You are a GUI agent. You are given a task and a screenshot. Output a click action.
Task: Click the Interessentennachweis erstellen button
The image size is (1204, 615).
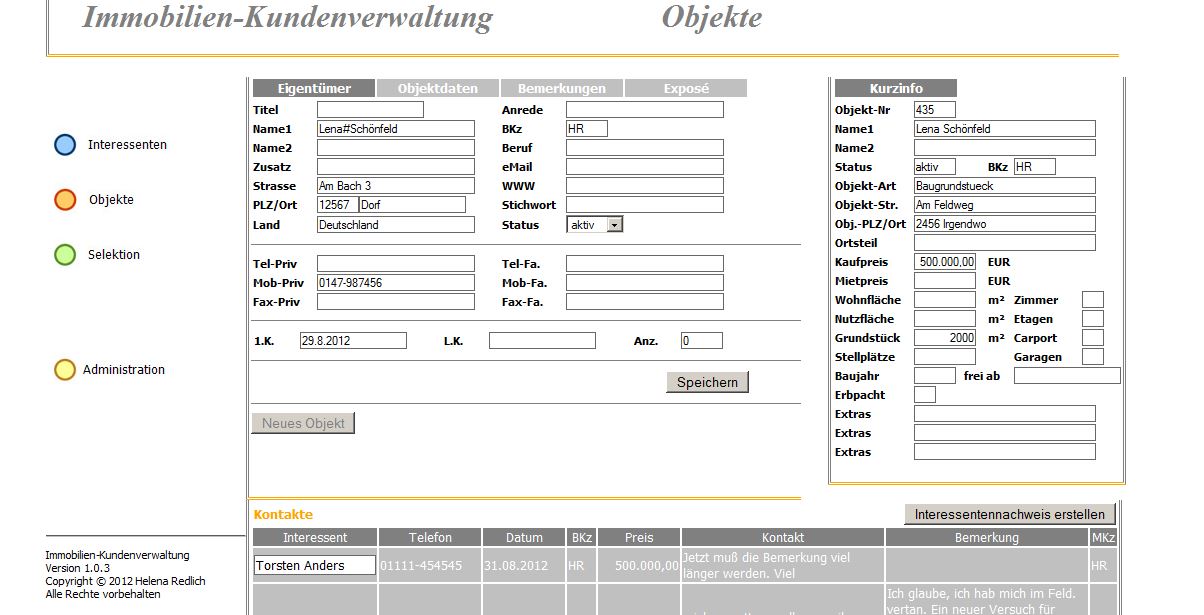coord(1010,513)
